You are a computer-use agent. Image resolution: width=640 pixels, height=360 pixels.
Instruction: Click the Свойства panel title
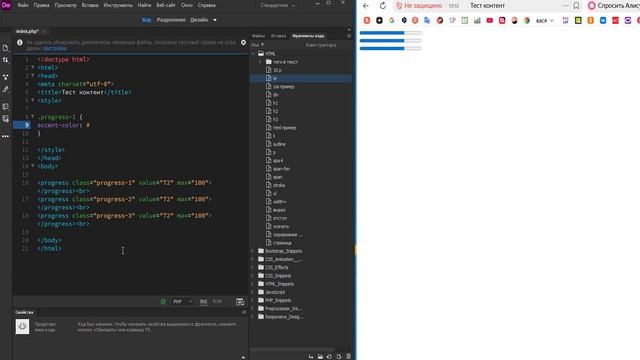pyautogui.click(x=24, y=312)
